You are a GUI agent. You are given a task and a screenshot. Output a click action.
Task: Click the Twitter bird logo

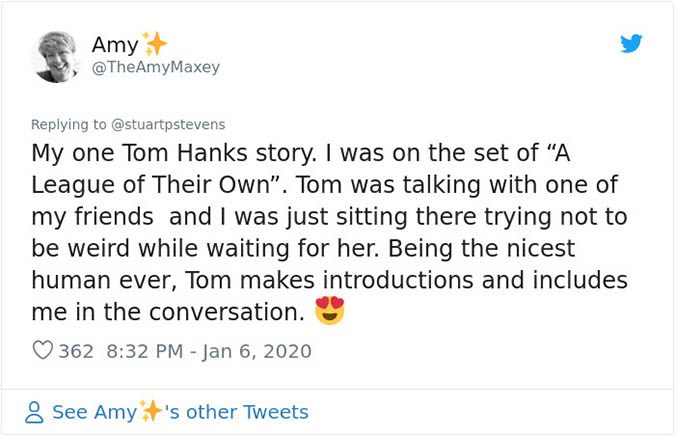[630, 44]
